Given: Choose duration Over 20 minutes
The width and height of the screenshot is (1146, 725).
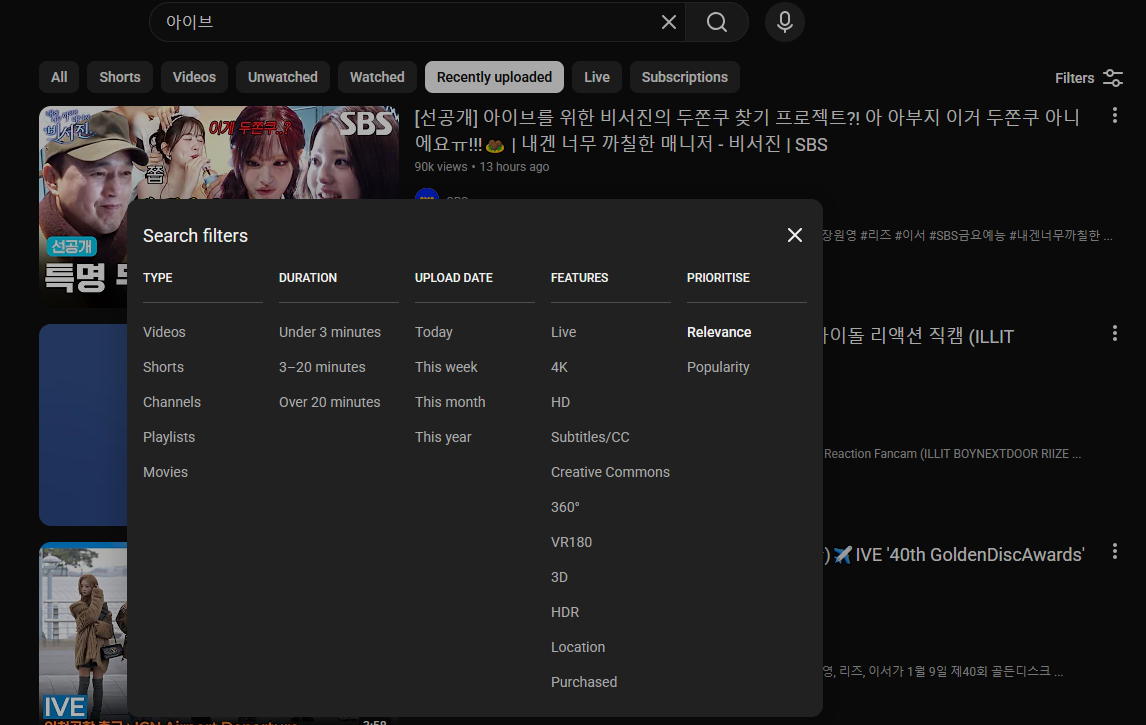Looking at the screenshot, I should (330, 402).
